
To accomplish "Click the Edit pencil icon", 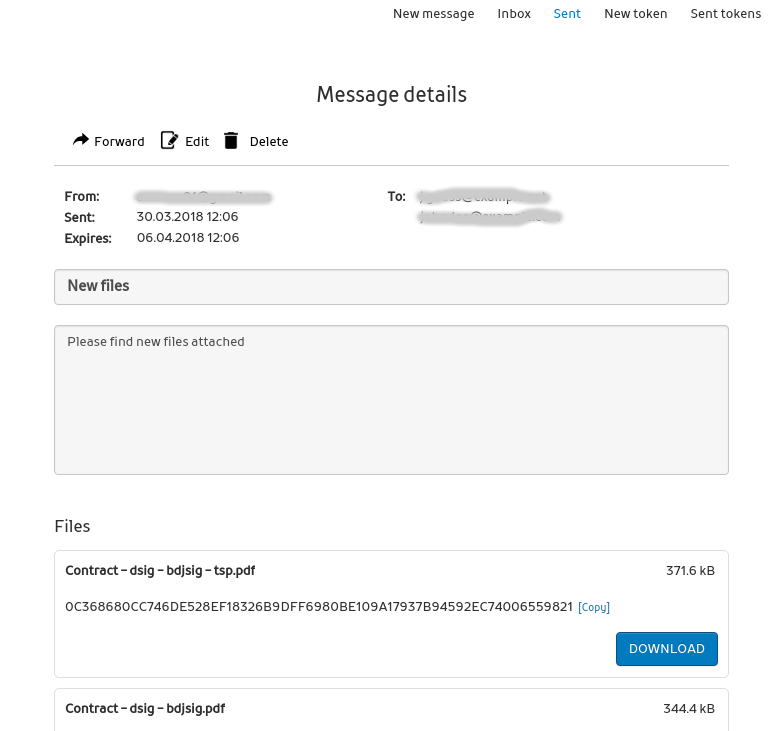I will 169,141.
